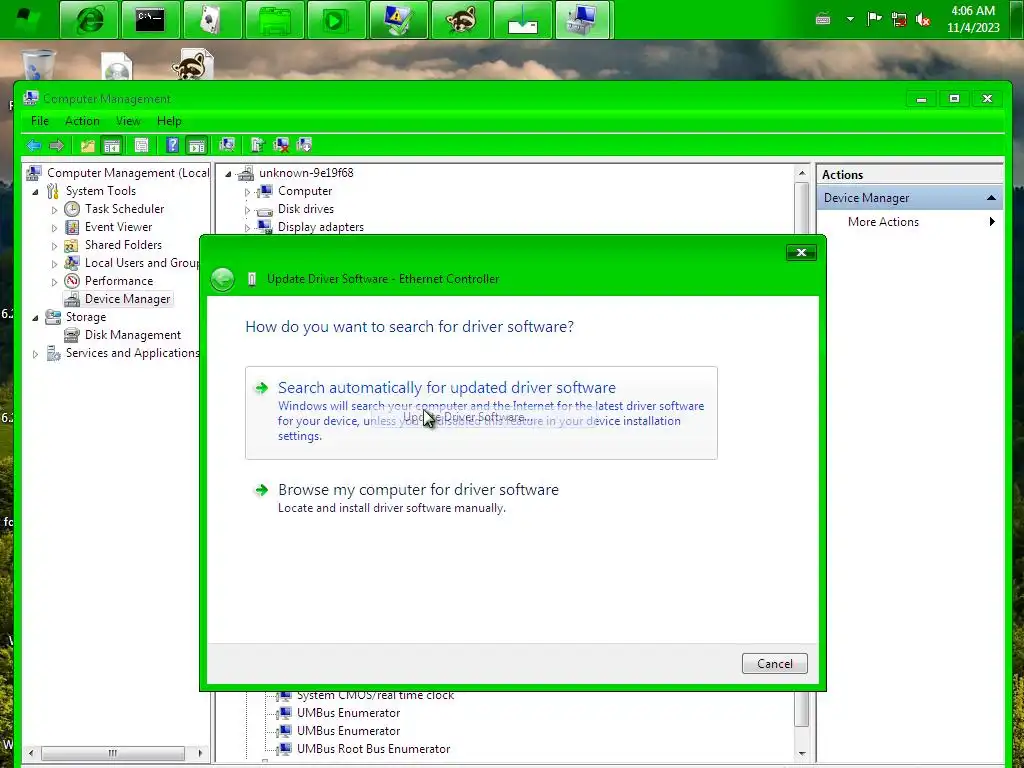Show hidden tray icons arrow
This screenshot has width=1024, height=768.
(850, 20)
